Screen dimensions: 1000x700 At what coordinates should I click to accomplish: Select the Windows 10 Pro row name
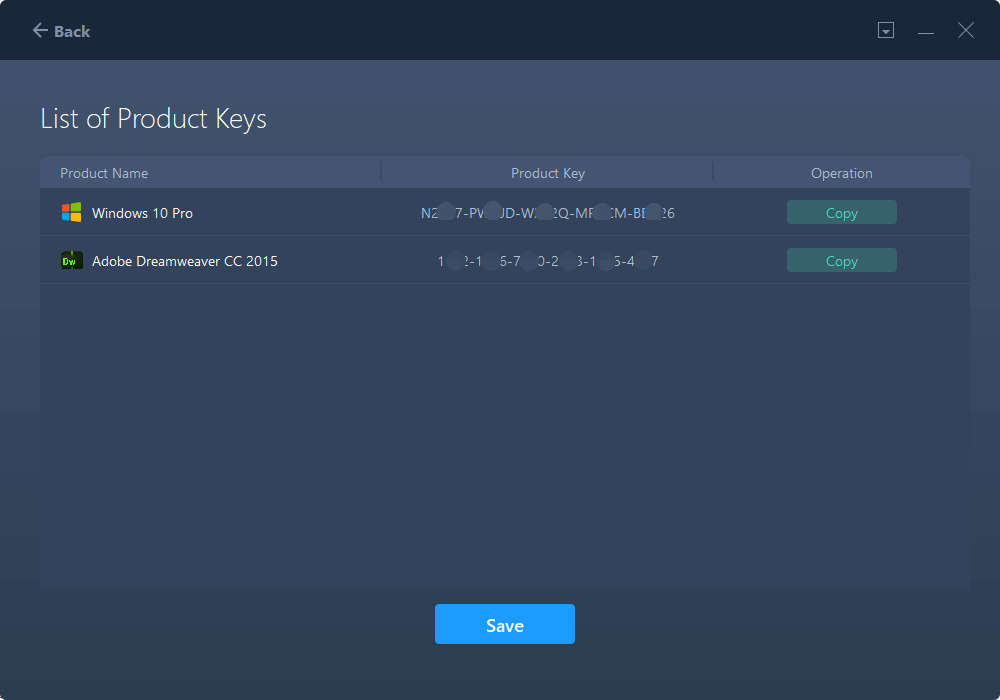(142, 213)
